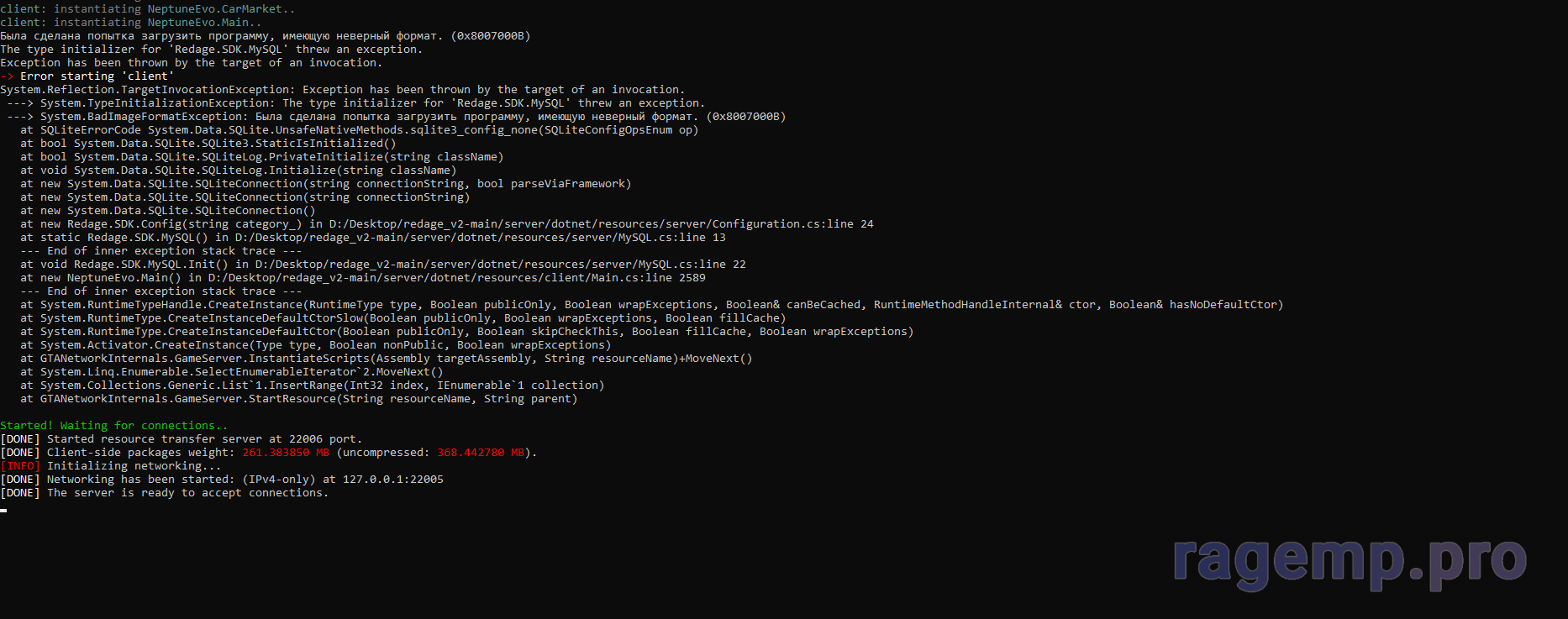This screenshot has height=619, width=1568.
Task: Click the red [INFO] tag
Action: click(20, 466)
